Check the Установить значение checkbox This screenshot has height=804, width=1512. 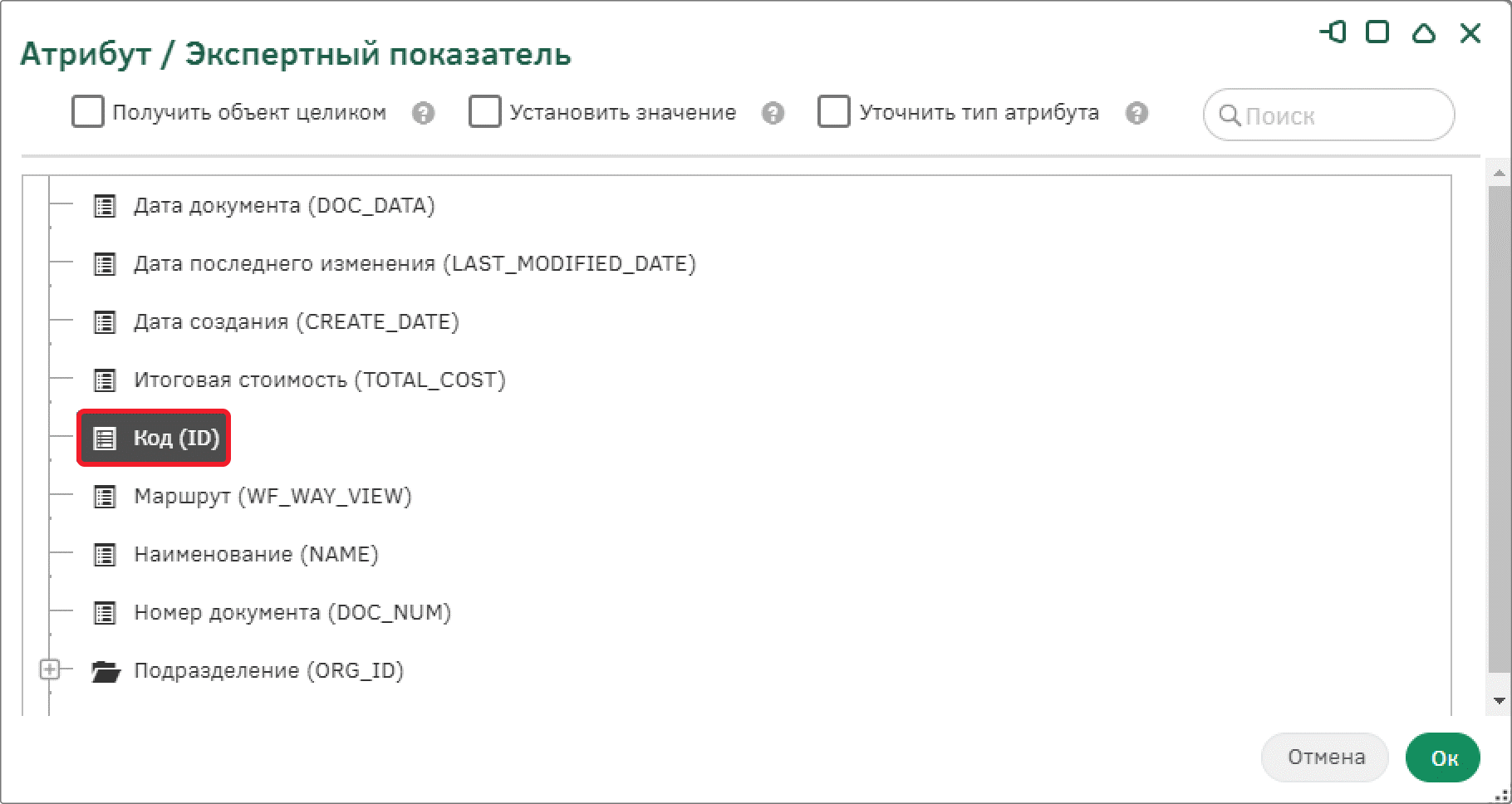pos(485,111)
